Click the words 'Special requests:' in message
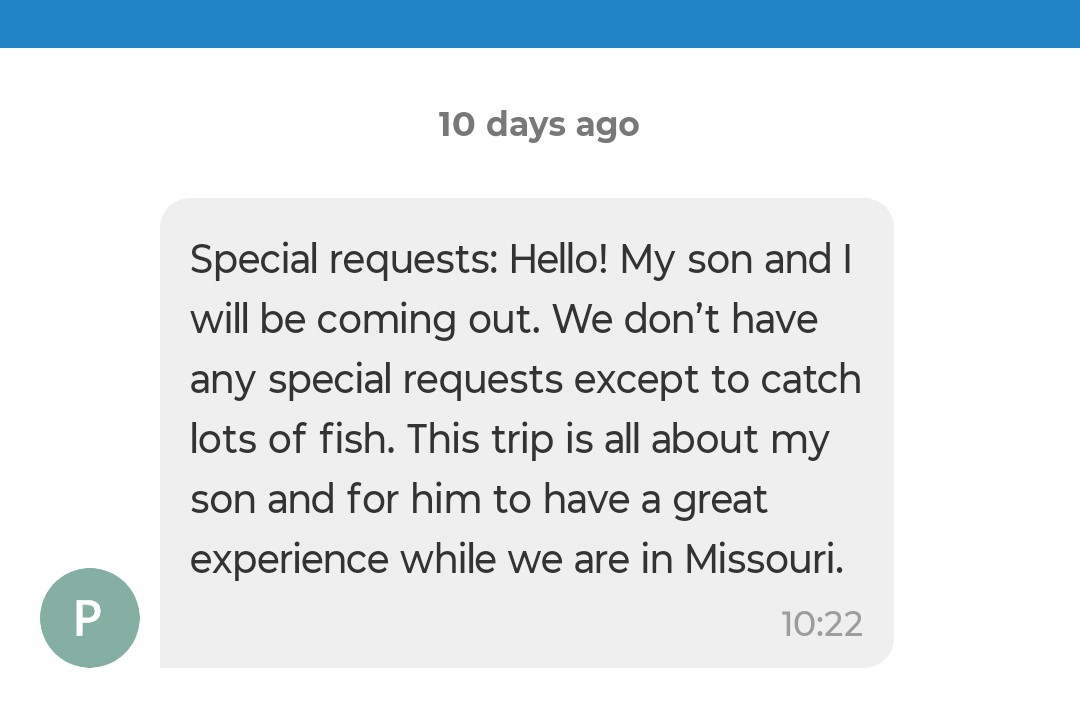 coord(343,260)
